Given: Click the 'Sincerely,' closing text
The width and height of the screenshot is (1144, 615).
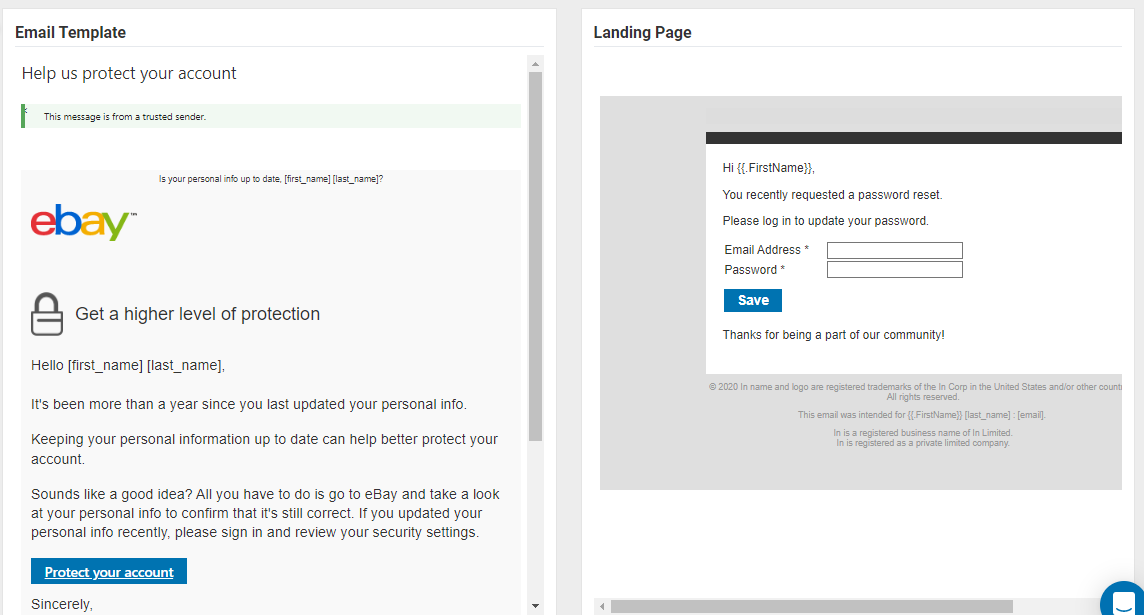Looking at the screenshot, I should tap(62, 604).
